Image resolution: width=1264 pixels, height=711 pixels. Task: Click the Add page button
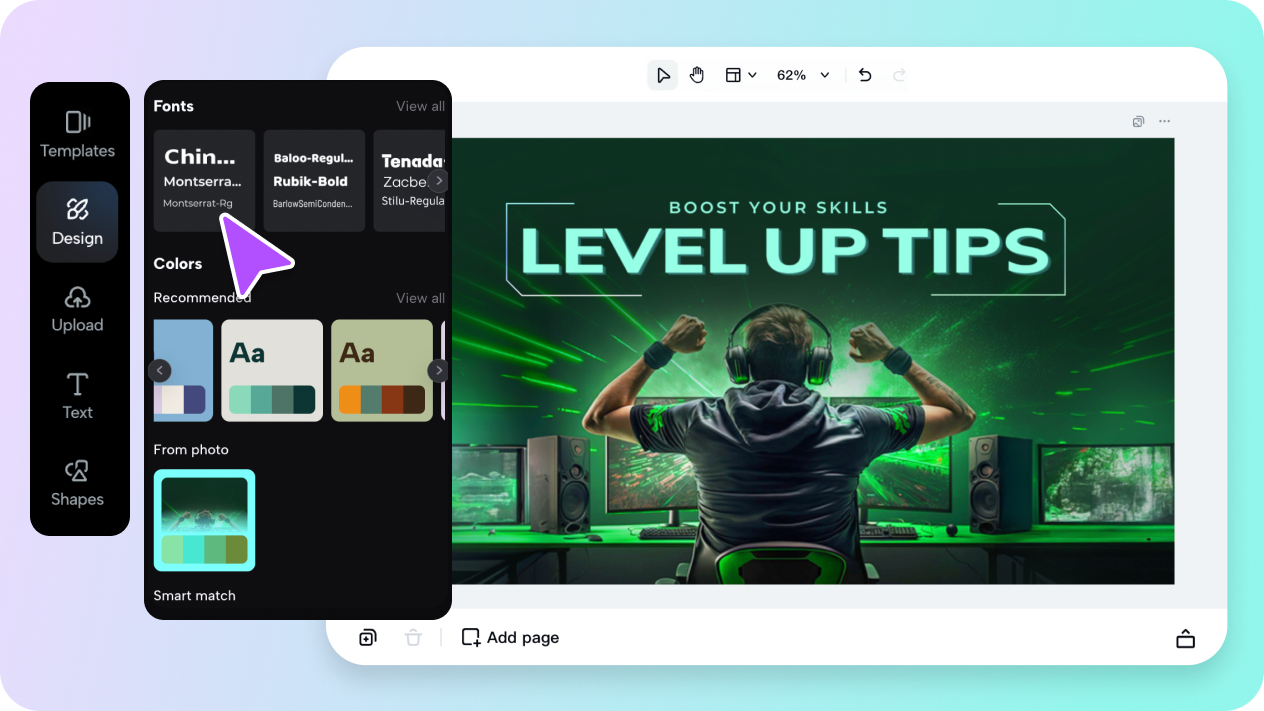coord(510,637)
